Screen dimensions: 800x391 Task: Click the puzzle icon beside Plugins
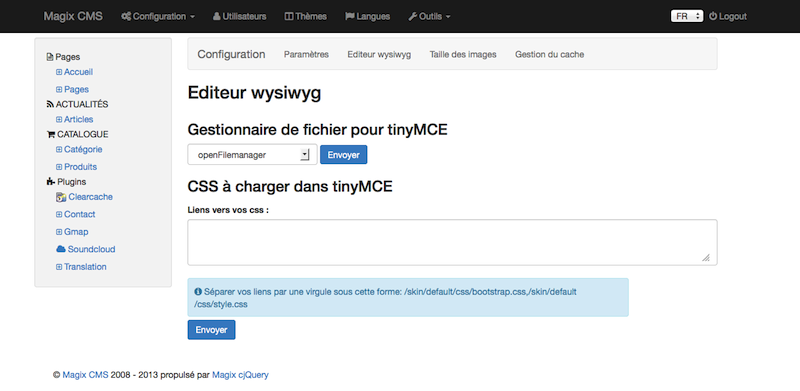(51, 181)
